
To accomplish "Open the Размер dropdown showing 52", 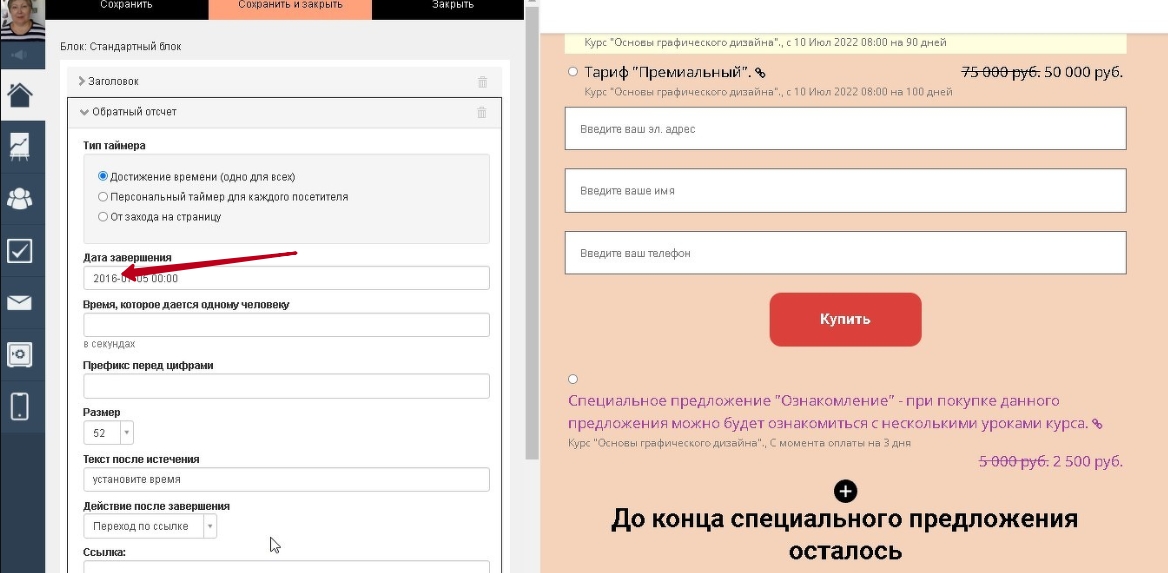I will pos(108,433).
